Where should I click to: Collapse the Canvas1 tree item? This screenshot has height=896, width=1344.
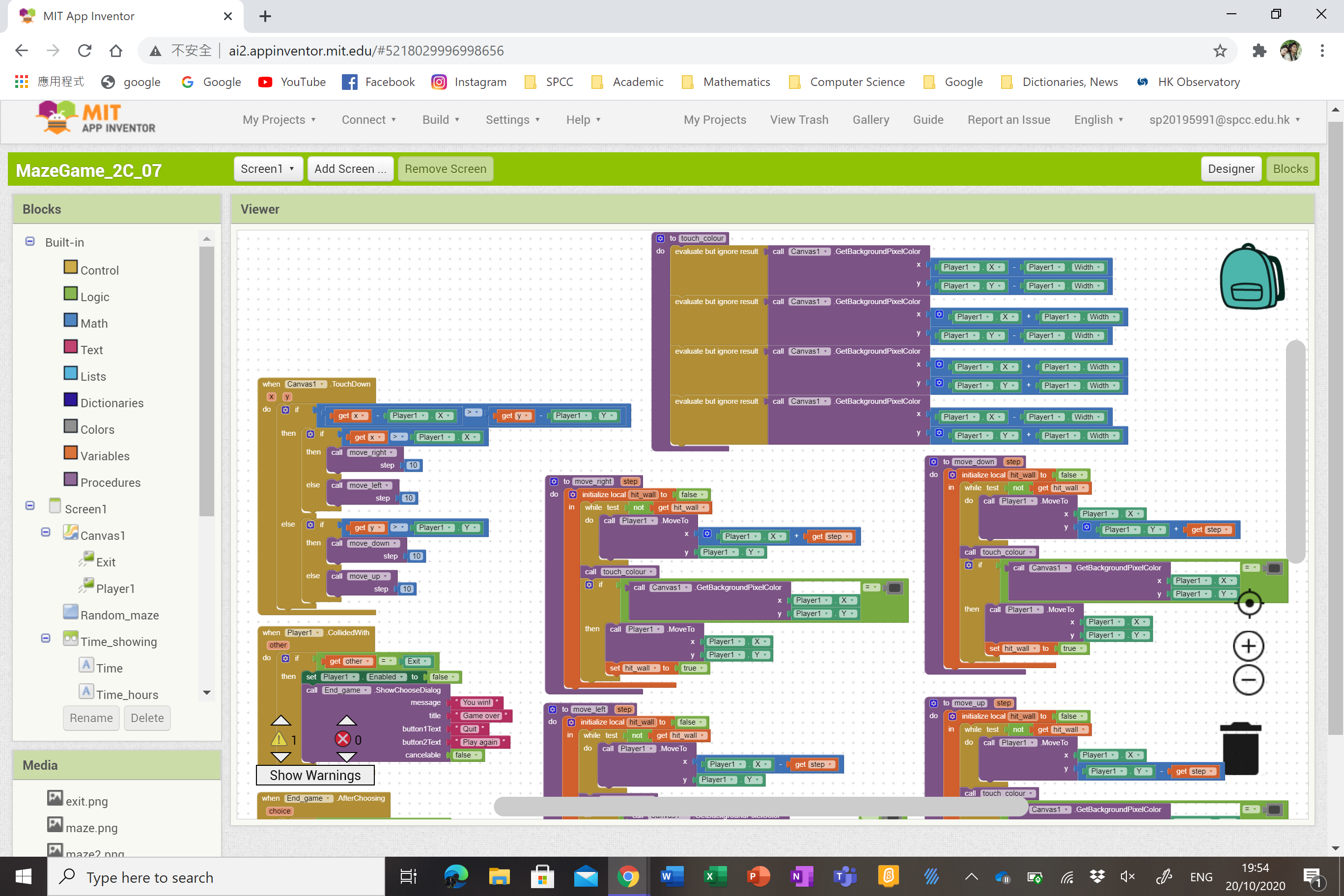[x=45, y=532]
